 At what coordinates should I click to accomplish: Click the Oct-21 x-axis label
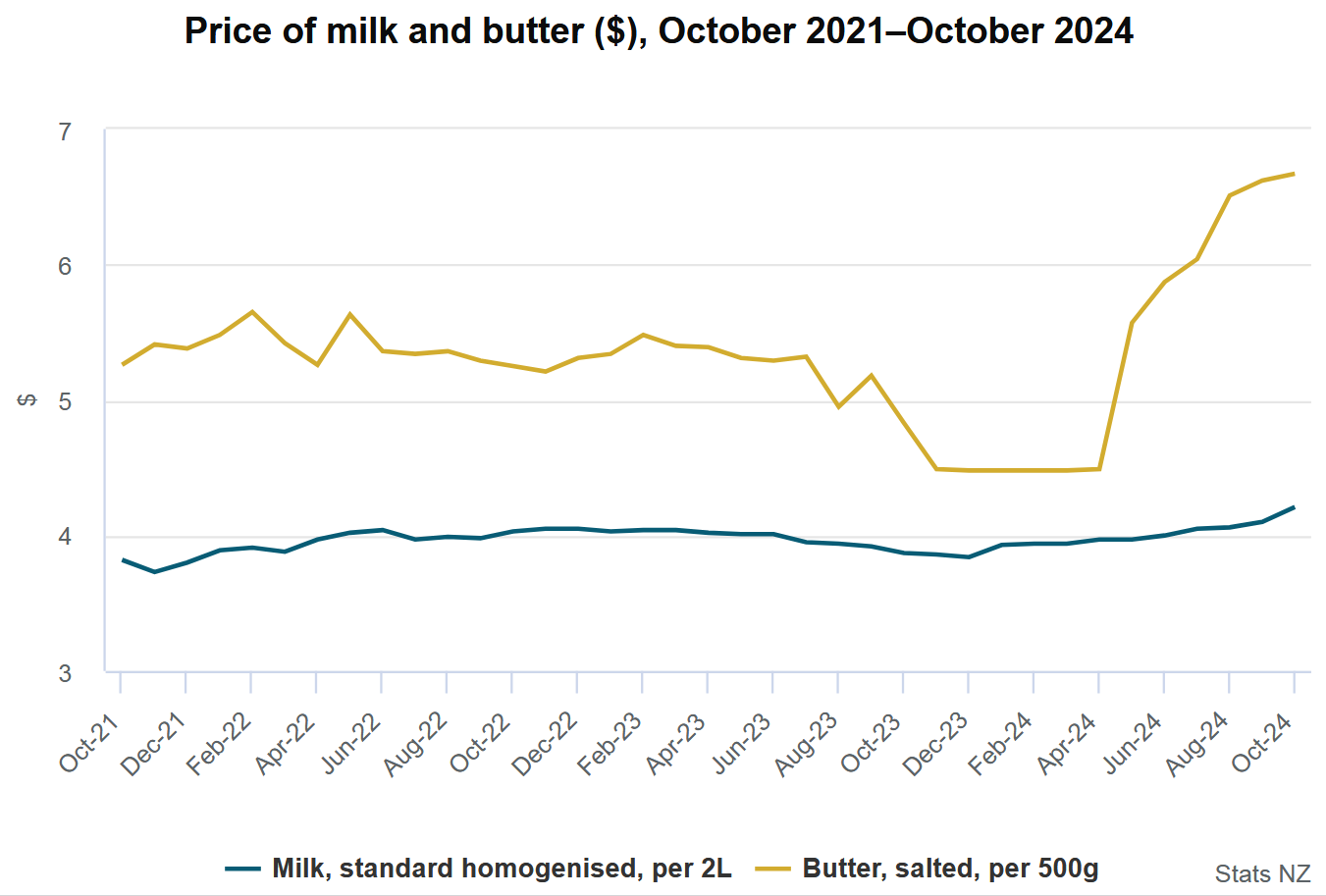[x=90, y=744]
